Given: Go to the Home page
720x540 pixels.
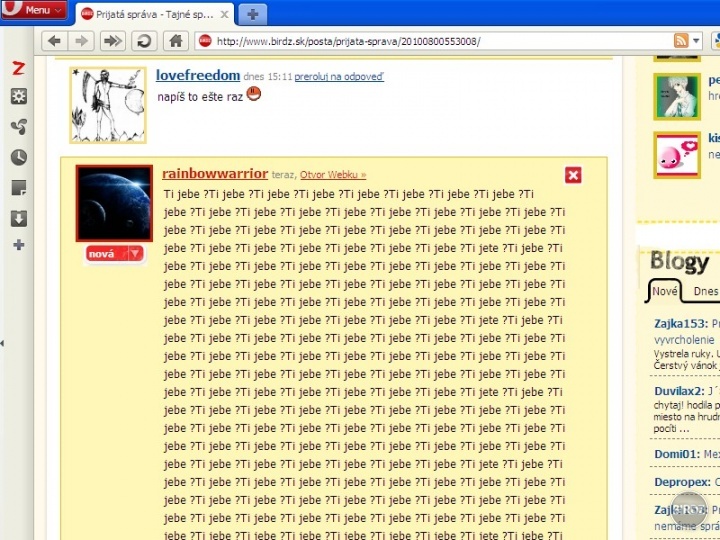Looking at the screenshot, I should (x=175, y=41).
